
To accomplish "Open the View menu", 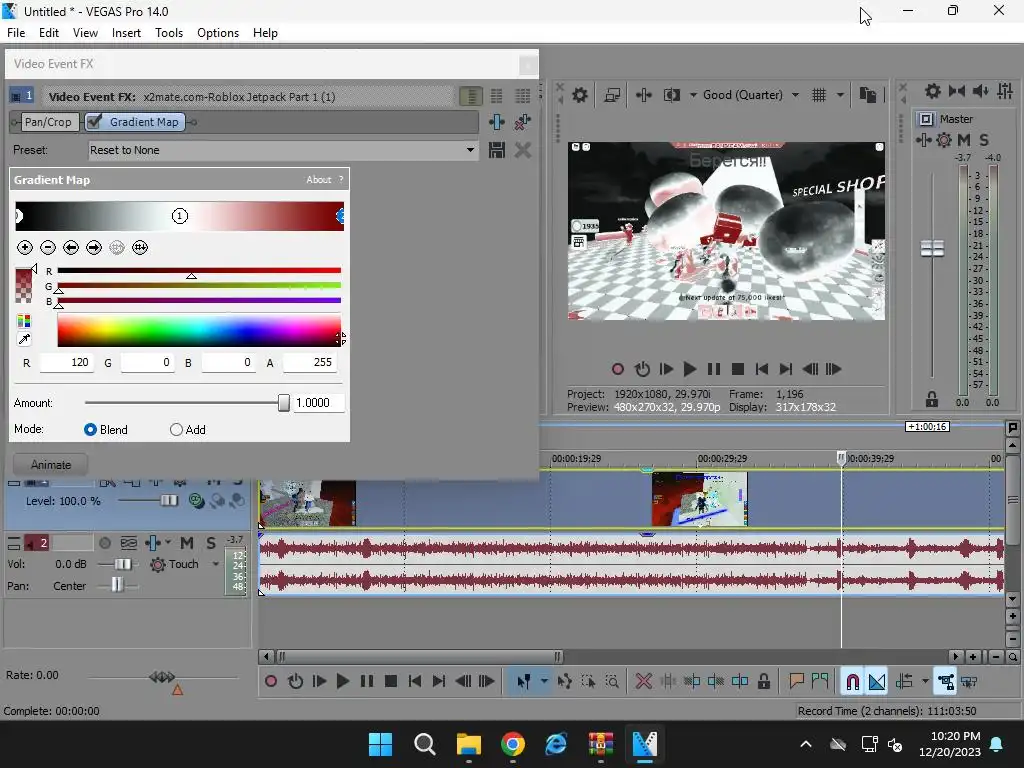I will (x=85, y=33).
